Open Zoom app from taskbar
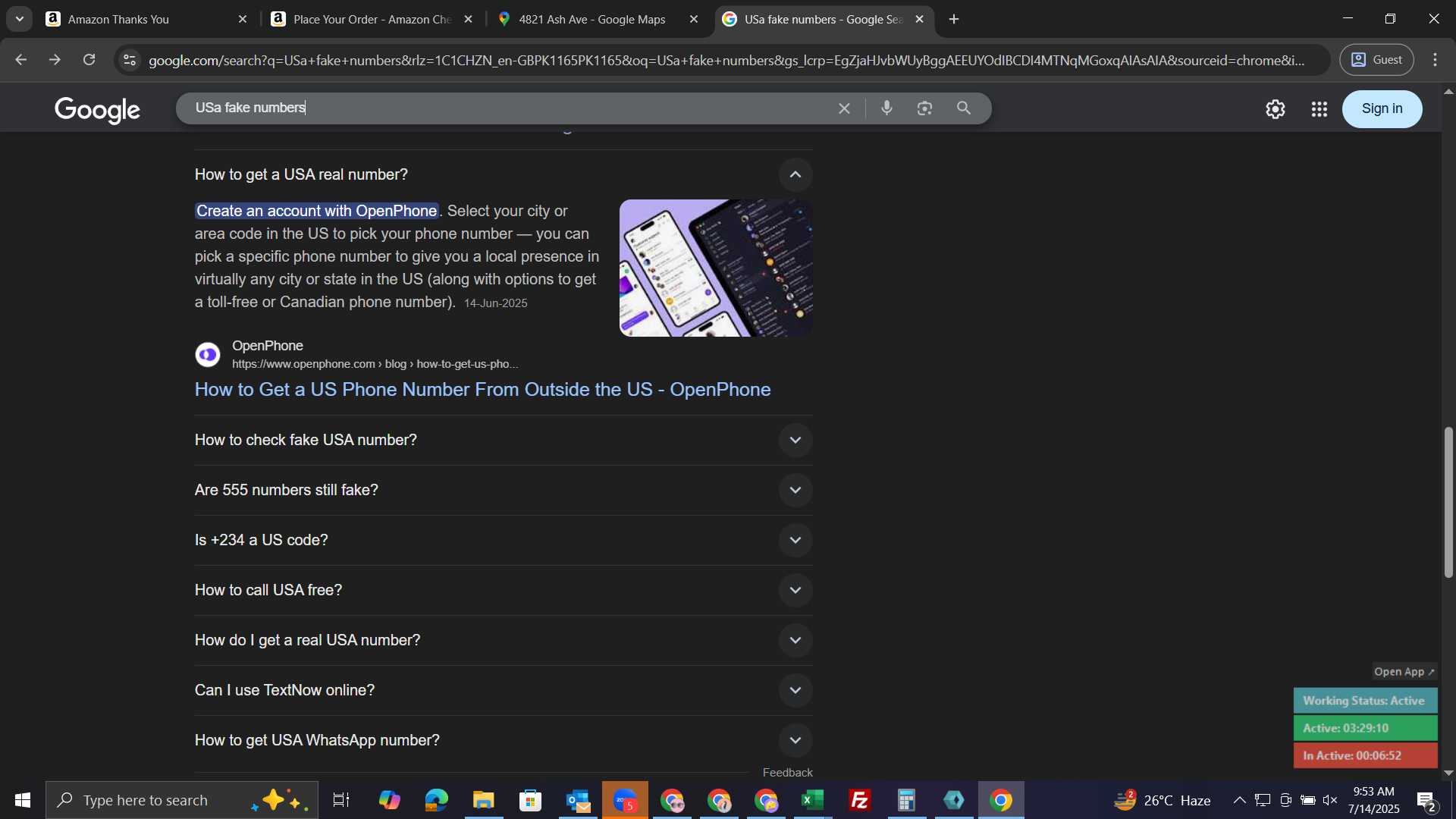Image resolution: width=1456 pixels, height=819 pixels. [625, 800]
